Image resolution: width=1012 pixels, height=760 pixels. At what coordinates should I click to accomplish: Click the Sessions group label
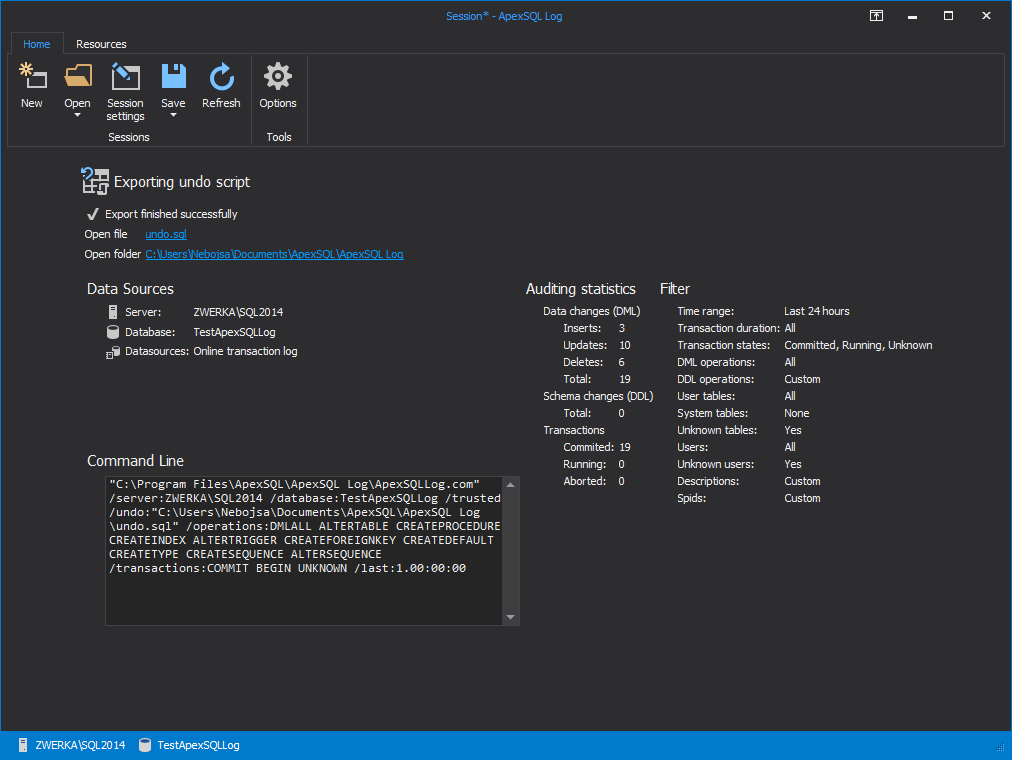point(128,137)
